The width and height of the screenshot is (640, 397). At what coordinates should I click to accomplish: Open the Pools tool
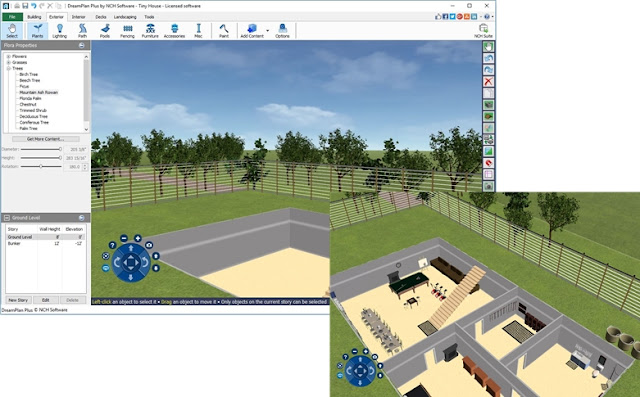click(x=105, y=31)
